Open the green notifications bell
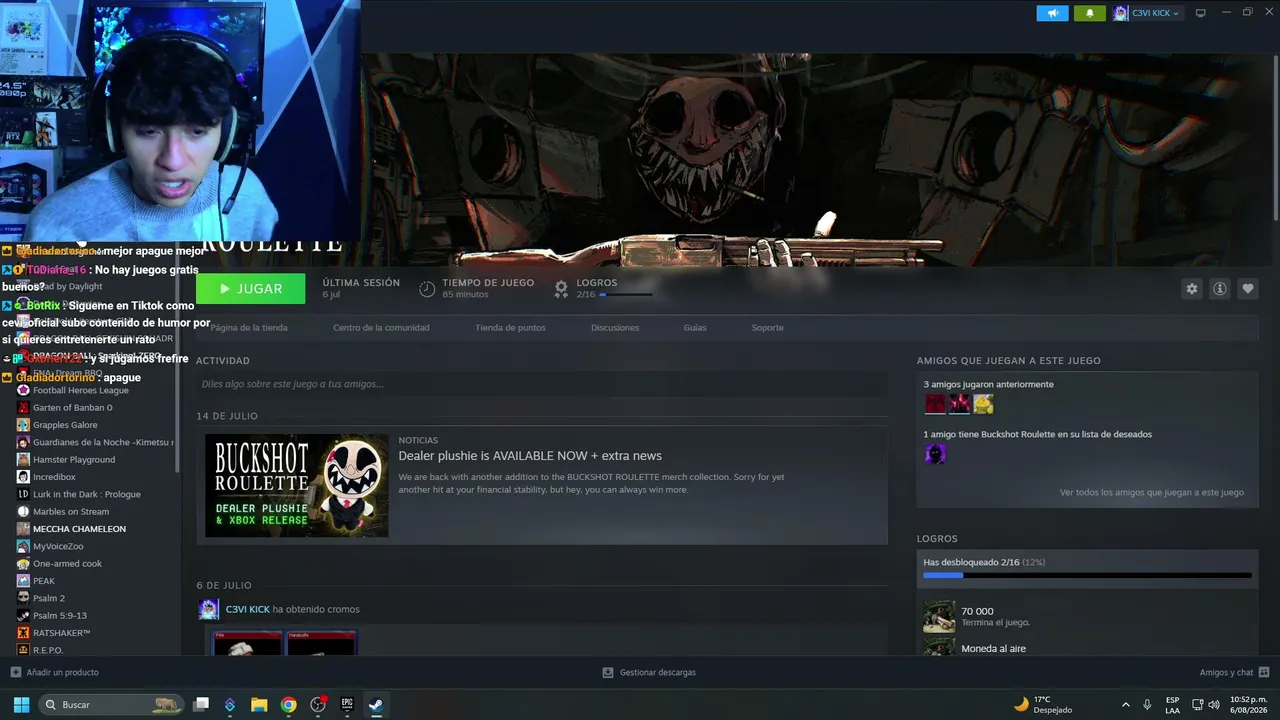Viewport: 1280px width, 720px height. (x=1089, y=13)
